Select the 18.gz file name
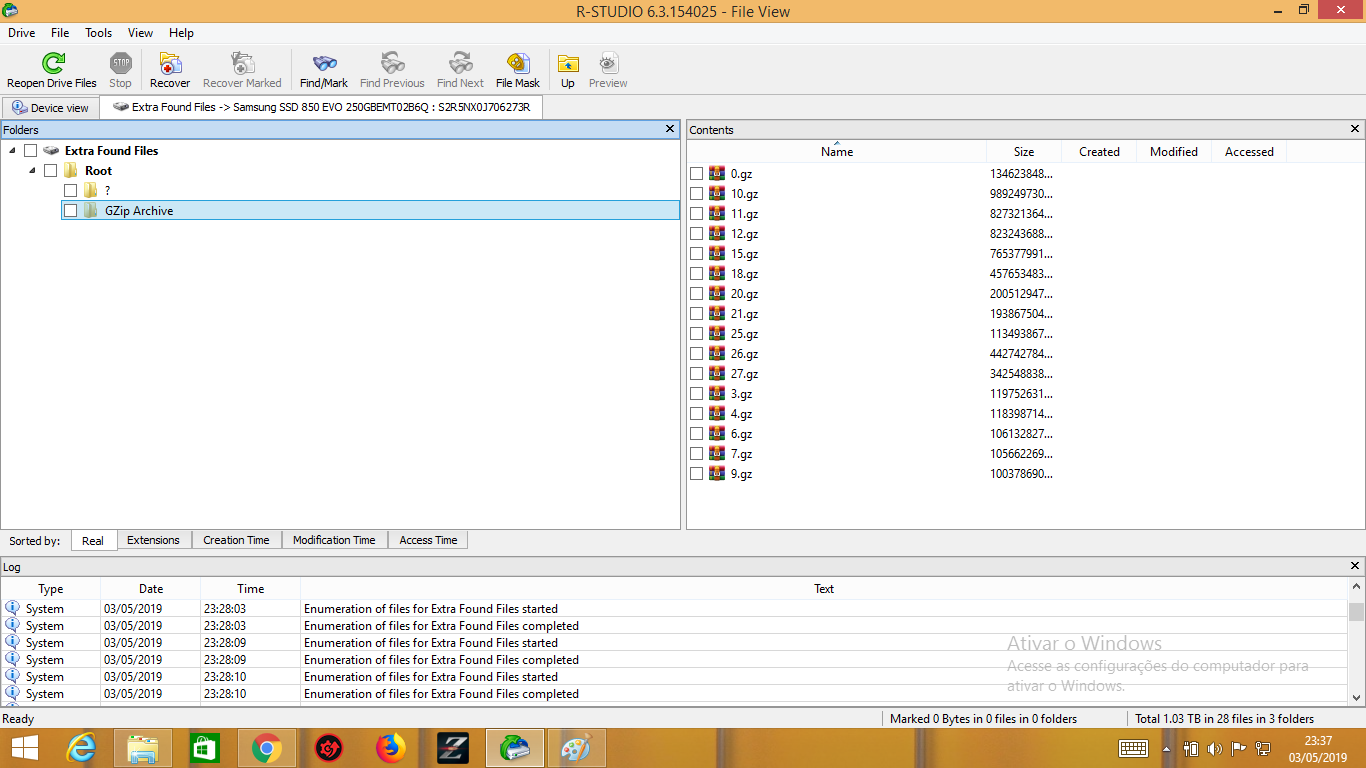Image resolution: width=1366 pixels, height=768 pixels. coord(744,274)
